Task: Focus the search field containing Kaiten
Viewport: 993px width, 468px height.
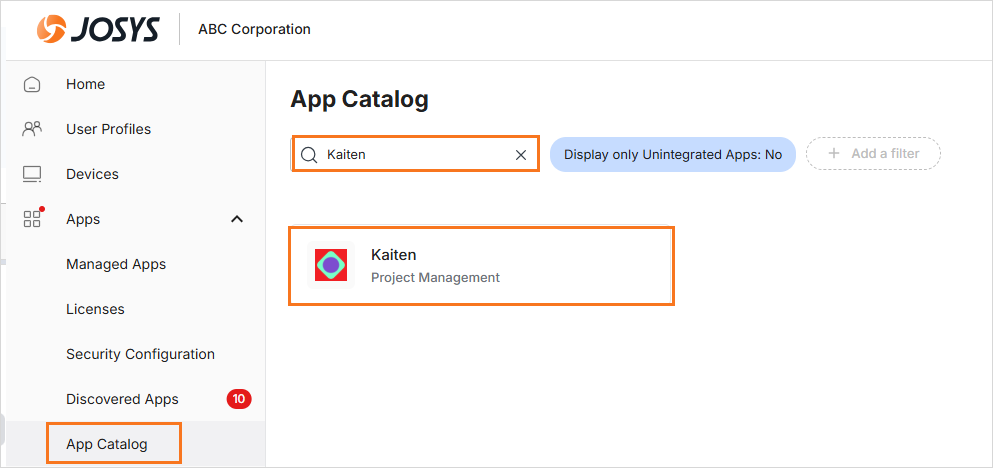Action: 415,153
